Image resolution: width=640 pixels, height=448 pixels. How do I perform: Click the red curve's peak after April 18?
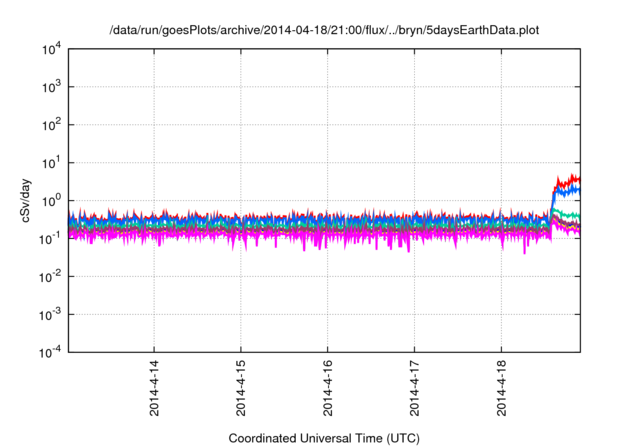(x=573, y=177)
